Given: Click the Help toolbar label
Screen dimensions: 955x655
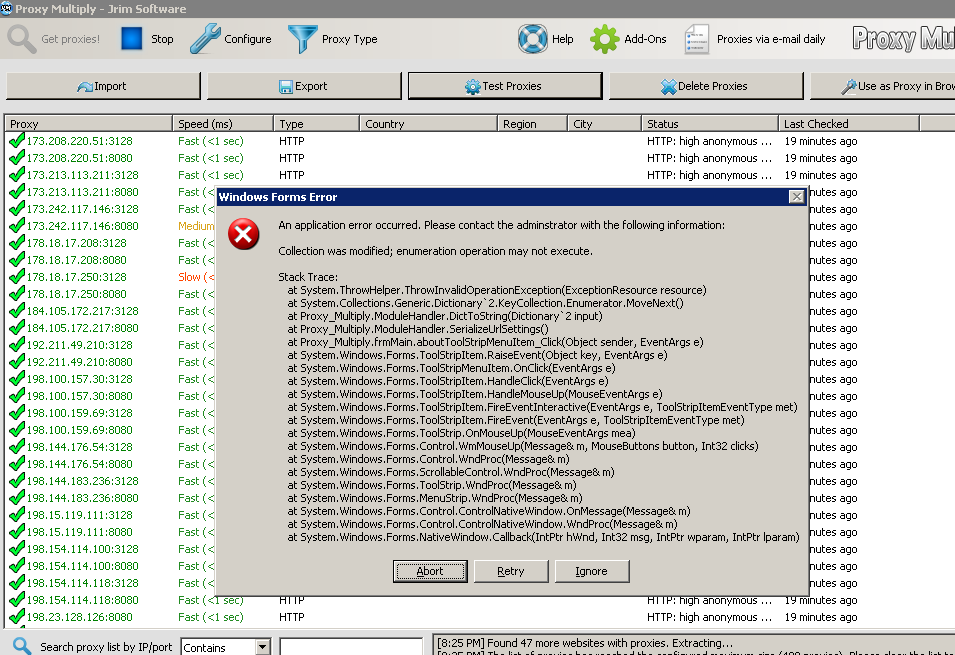Looking at the screenshot, I should (563, 39).
